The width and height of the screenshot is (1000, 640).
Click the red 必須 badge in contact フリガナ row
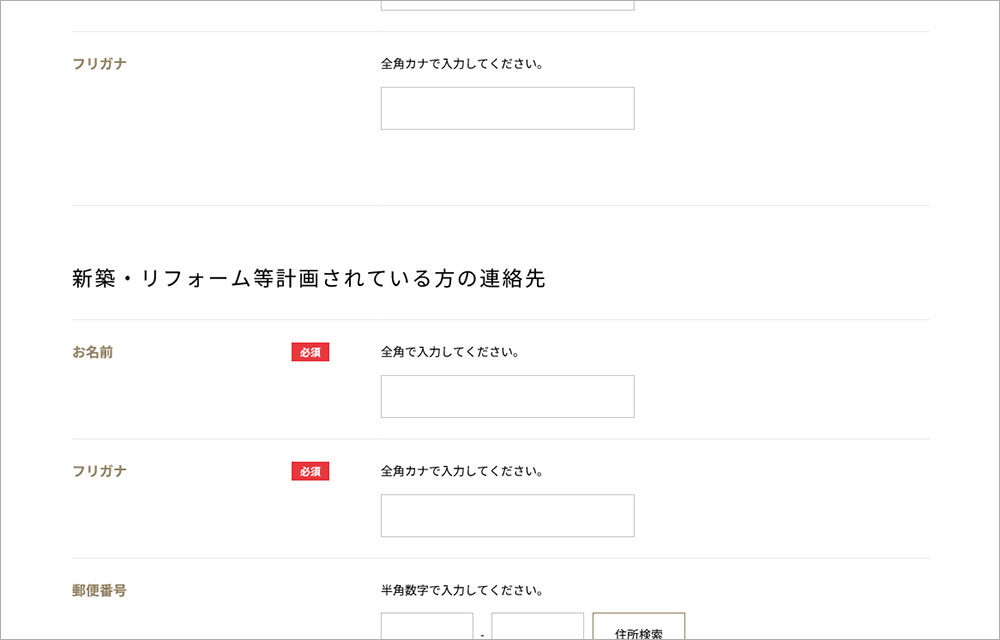(x=310, y=471)
